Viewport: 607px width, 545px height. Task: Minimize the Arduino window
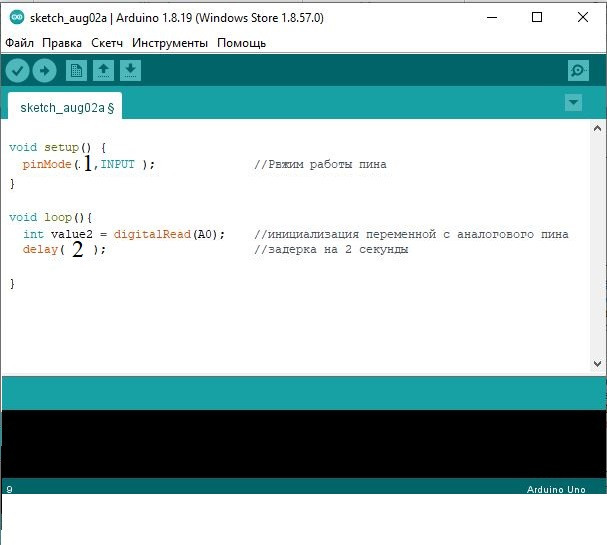(492, 17)
